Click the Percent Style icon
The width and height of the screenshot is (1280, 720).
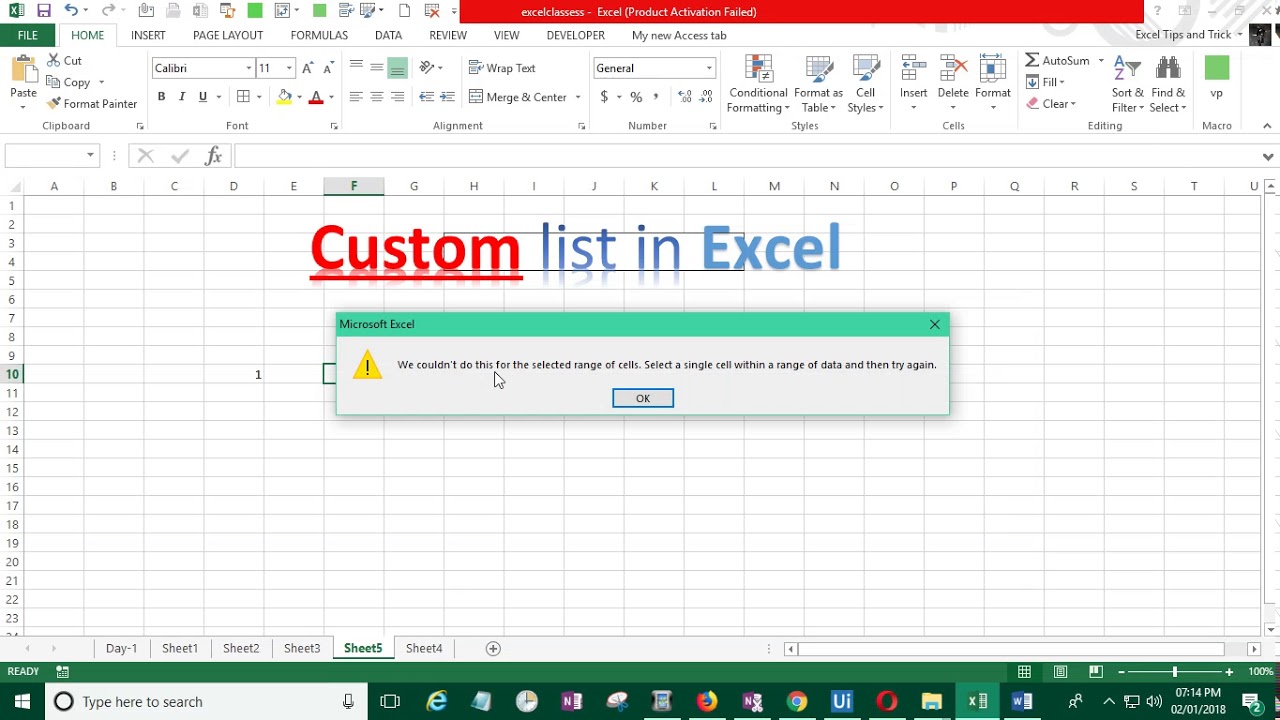[636, 97]
